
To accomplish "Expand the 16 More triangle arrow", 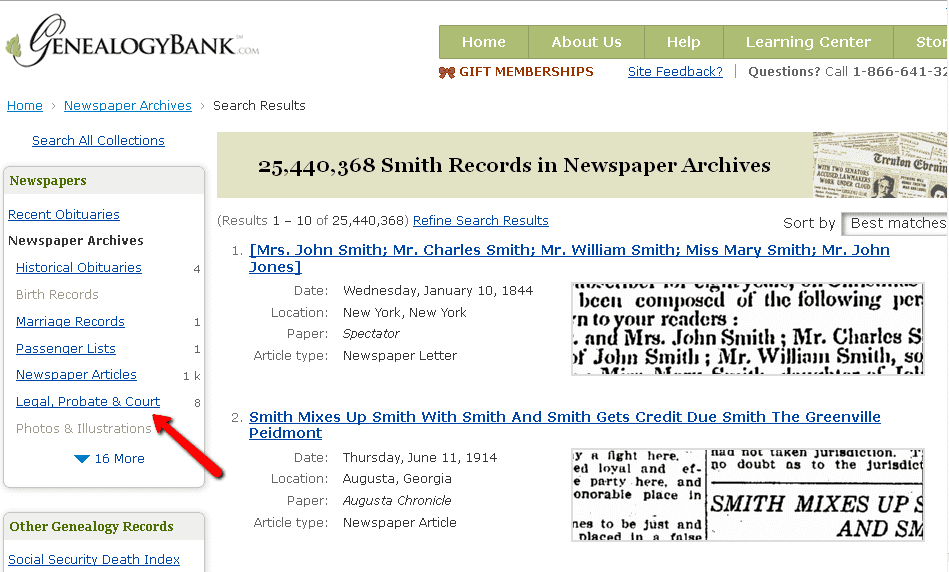I will click(82, 459).
